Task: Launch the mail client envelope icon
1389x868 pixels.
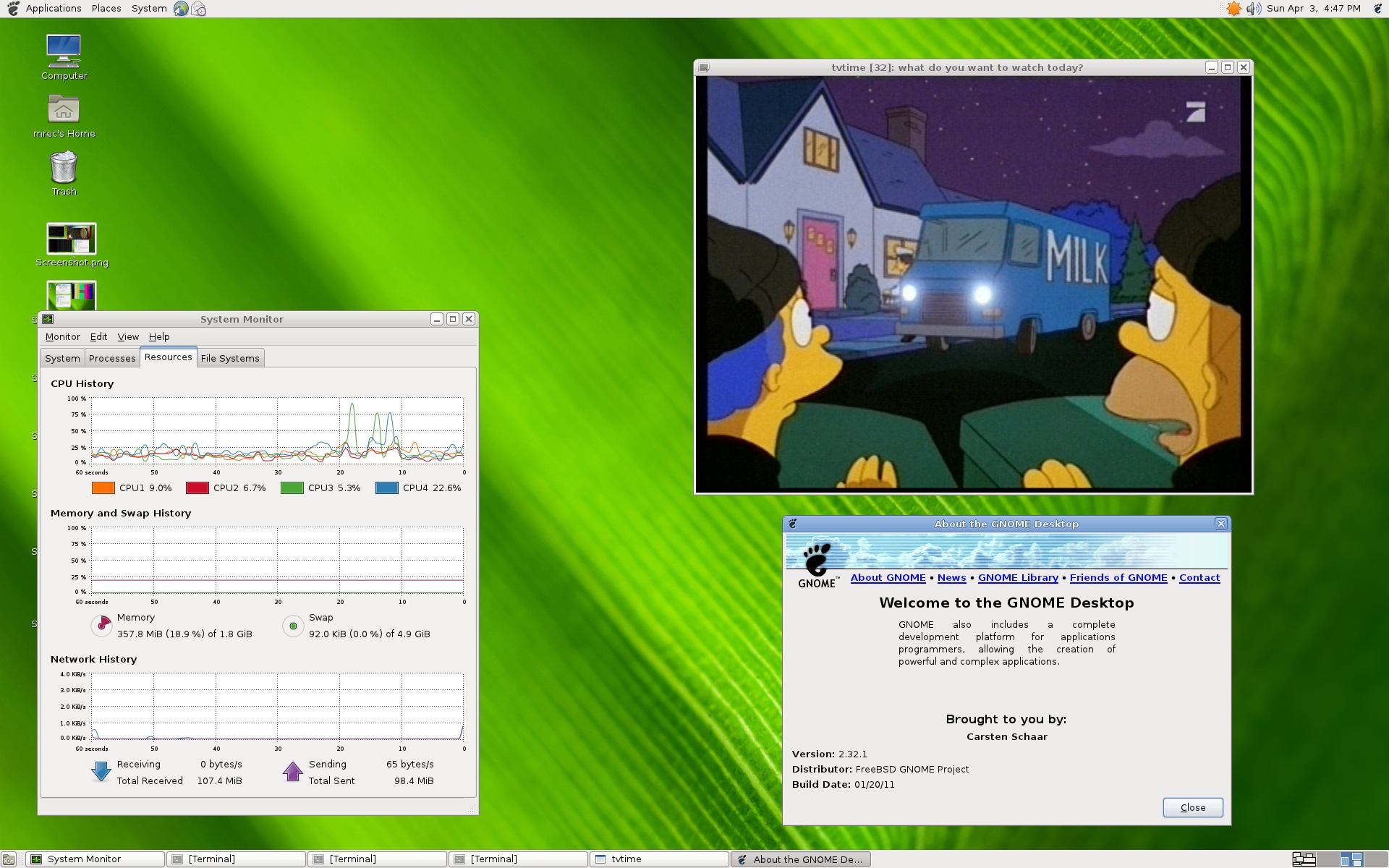Action: tap(199, 9)
